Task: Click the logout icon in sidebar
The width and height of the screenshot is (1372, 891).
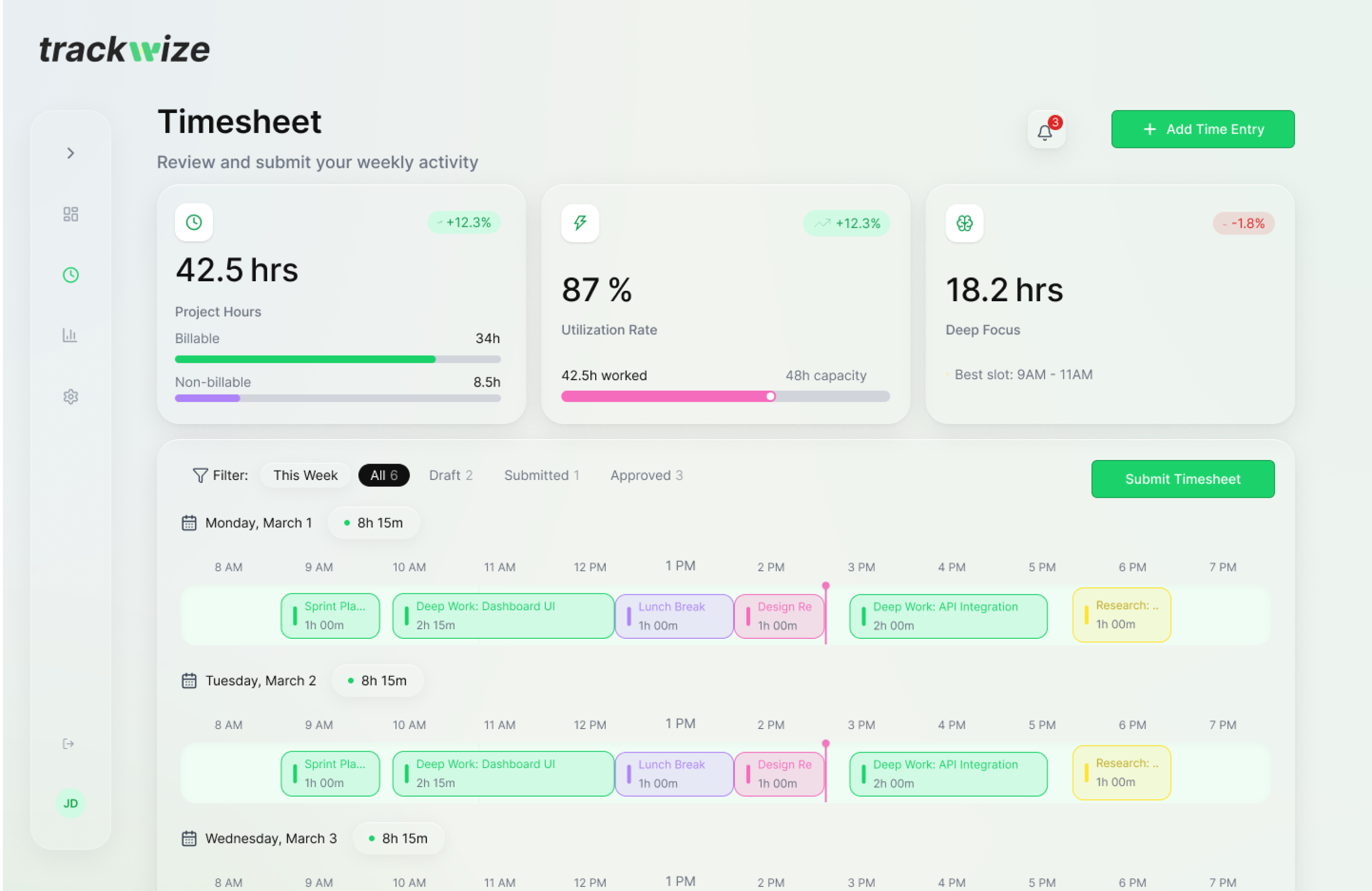Action: (x=69, y=744)
